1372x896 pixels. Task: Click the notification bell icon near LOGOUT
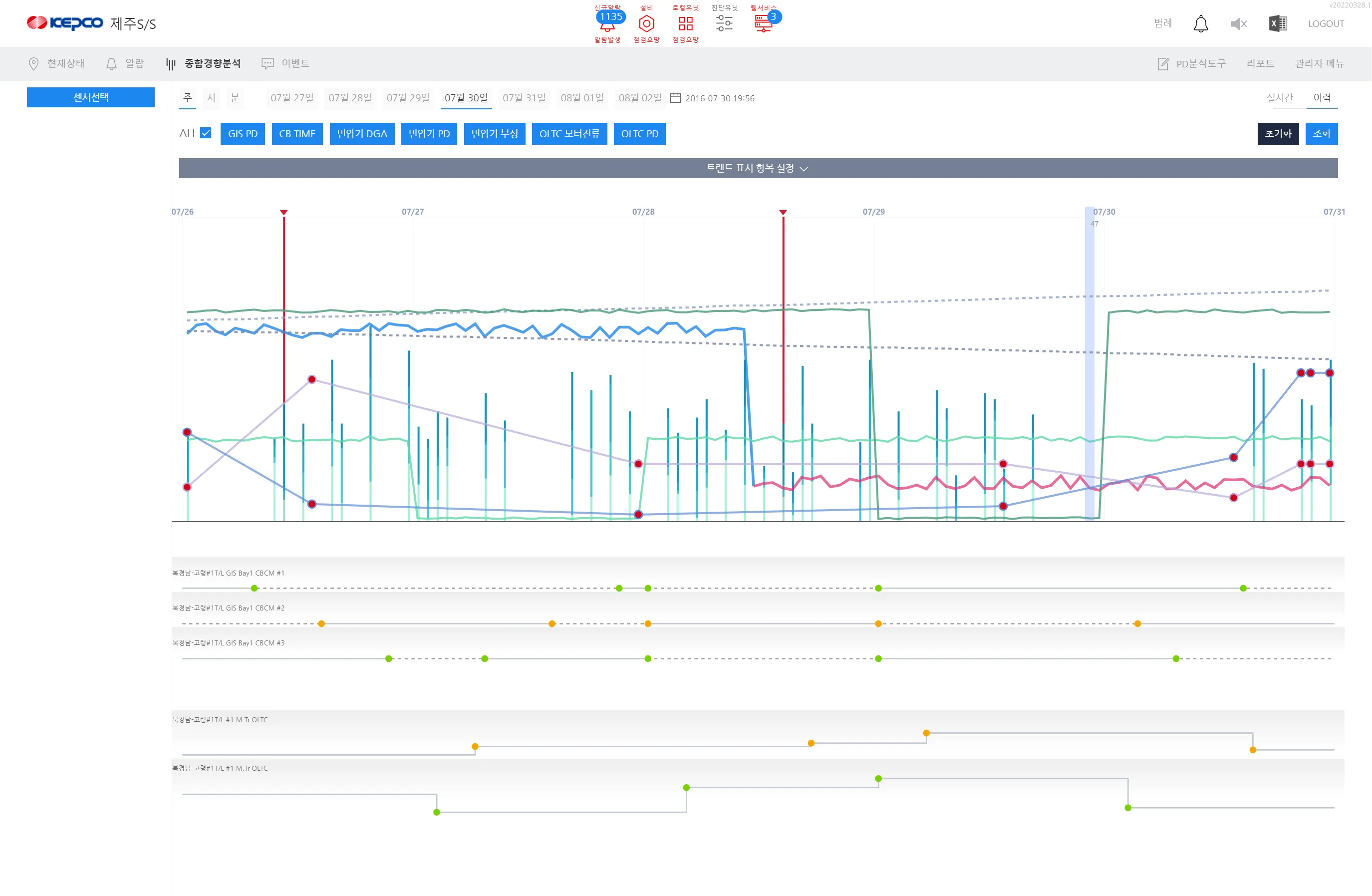click(x=1201, y=23)
